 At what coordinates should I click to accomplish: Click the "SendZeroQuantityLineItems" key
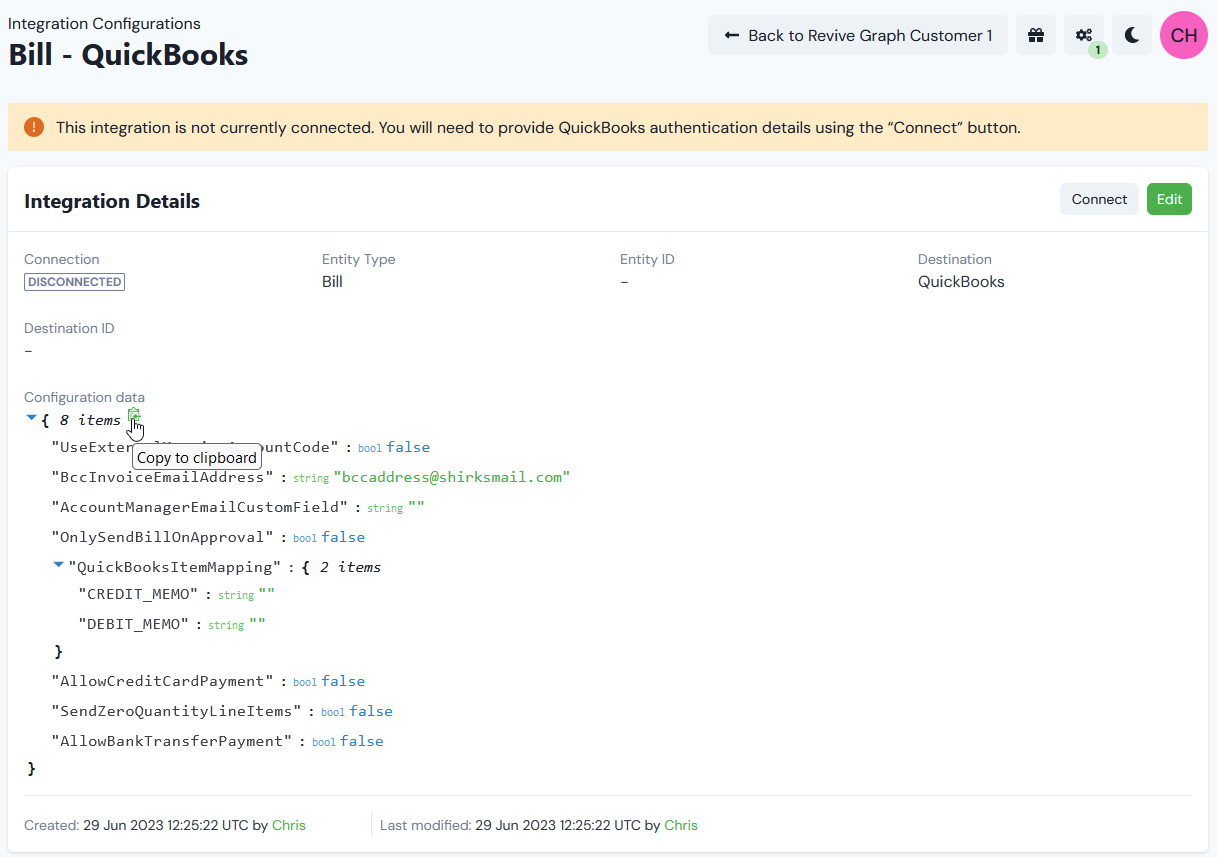click(x=177, y=711)
